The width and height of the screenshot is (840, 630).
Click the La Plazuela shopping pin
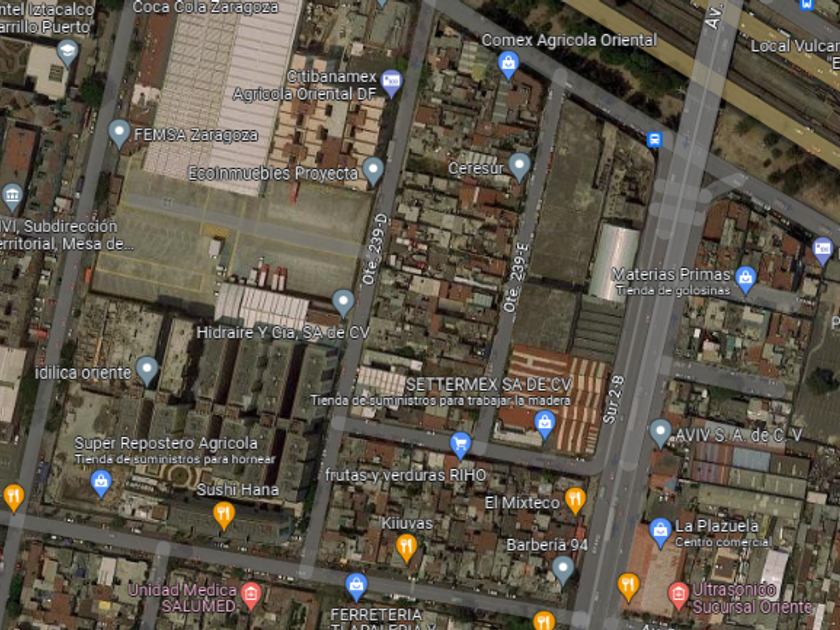pos(660,533)
